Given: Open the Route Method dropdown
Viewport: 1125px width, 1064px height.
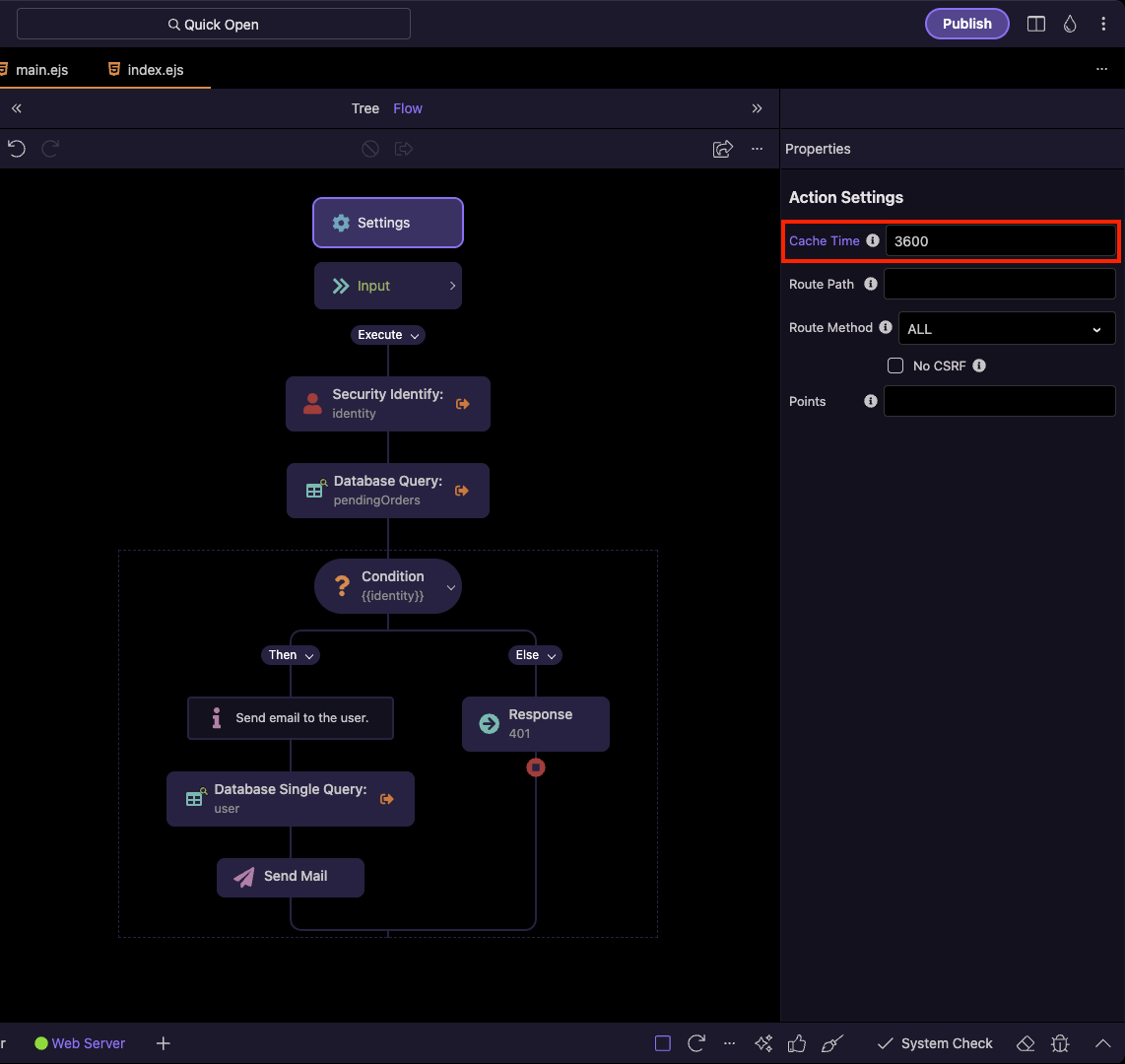Looking at the screenshot, I should [x=1006, y=329].
